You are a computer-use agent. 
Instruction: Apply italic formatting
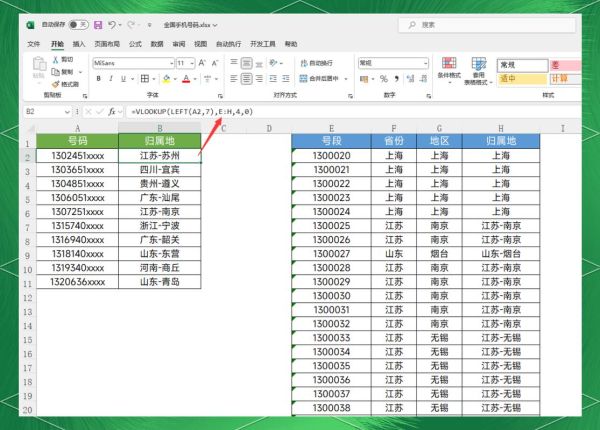point(109,78)
